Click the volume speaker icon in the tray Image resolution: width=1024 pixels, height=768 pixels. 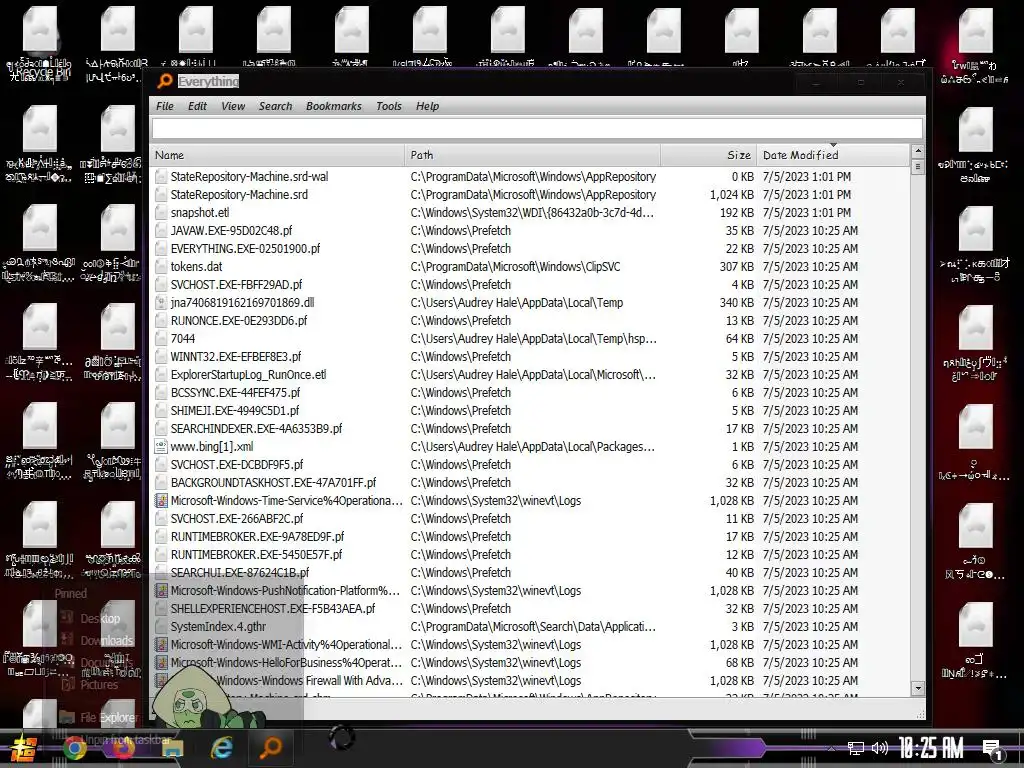click(x=880, y=748)
